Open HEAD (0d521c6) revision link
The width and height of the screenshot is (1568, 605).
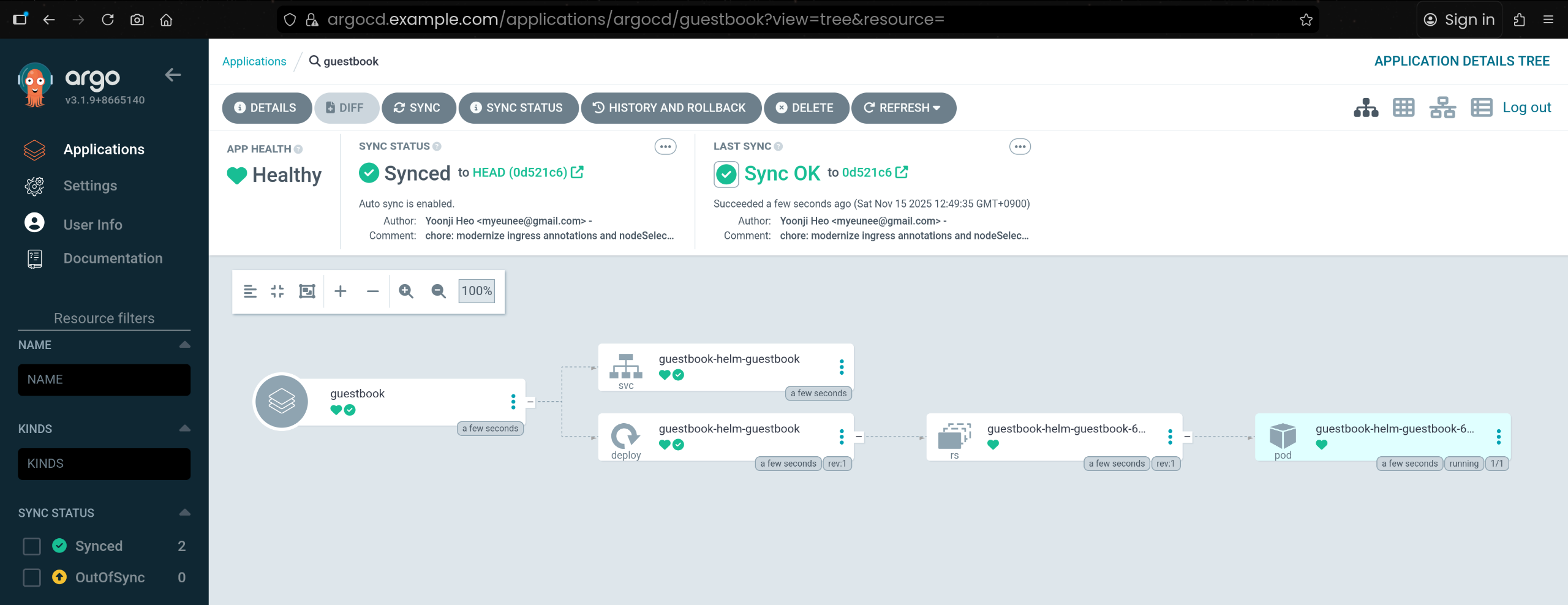click(520, 172)
